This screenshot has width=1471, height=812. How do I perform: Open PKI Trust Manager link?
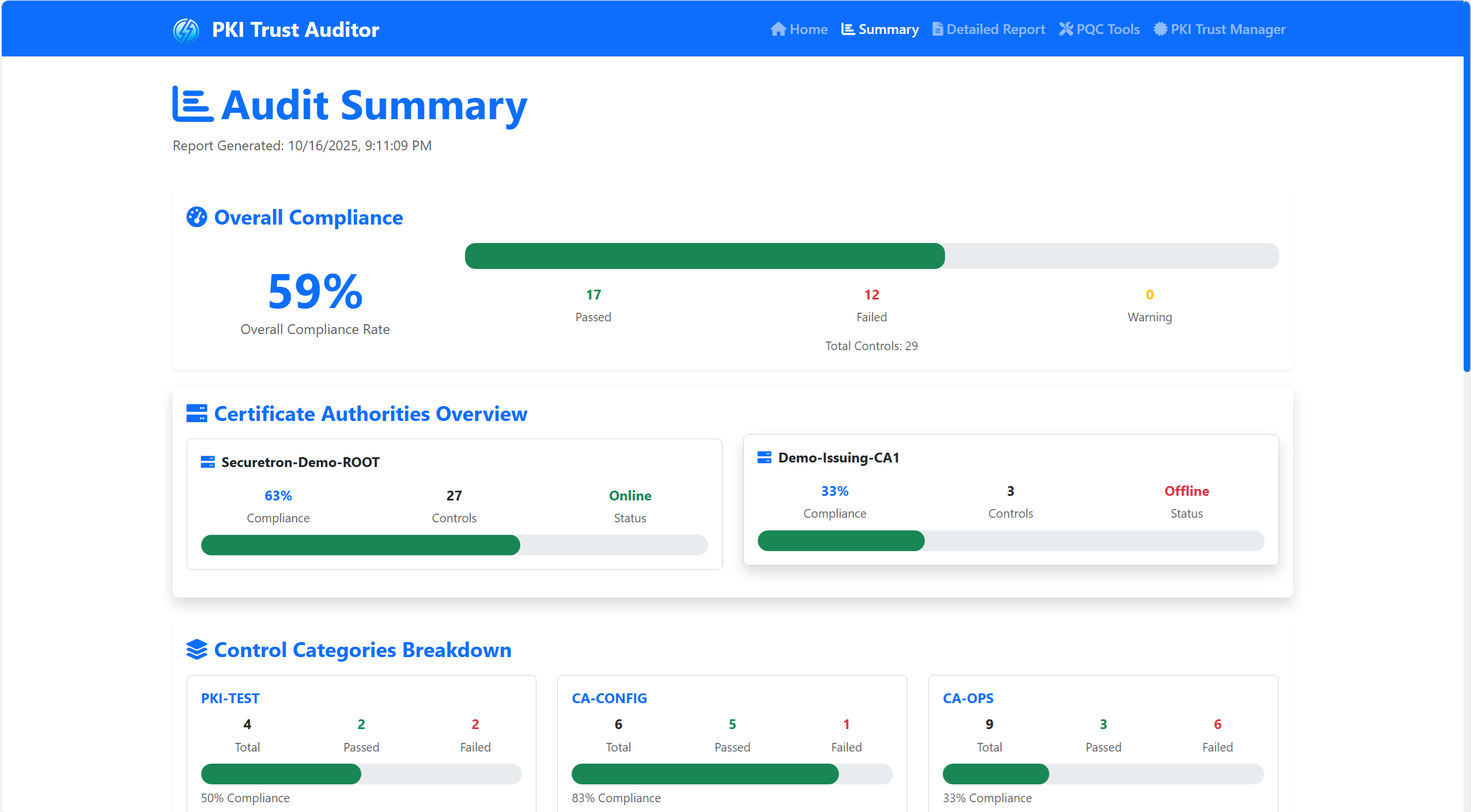point(1219,29)
